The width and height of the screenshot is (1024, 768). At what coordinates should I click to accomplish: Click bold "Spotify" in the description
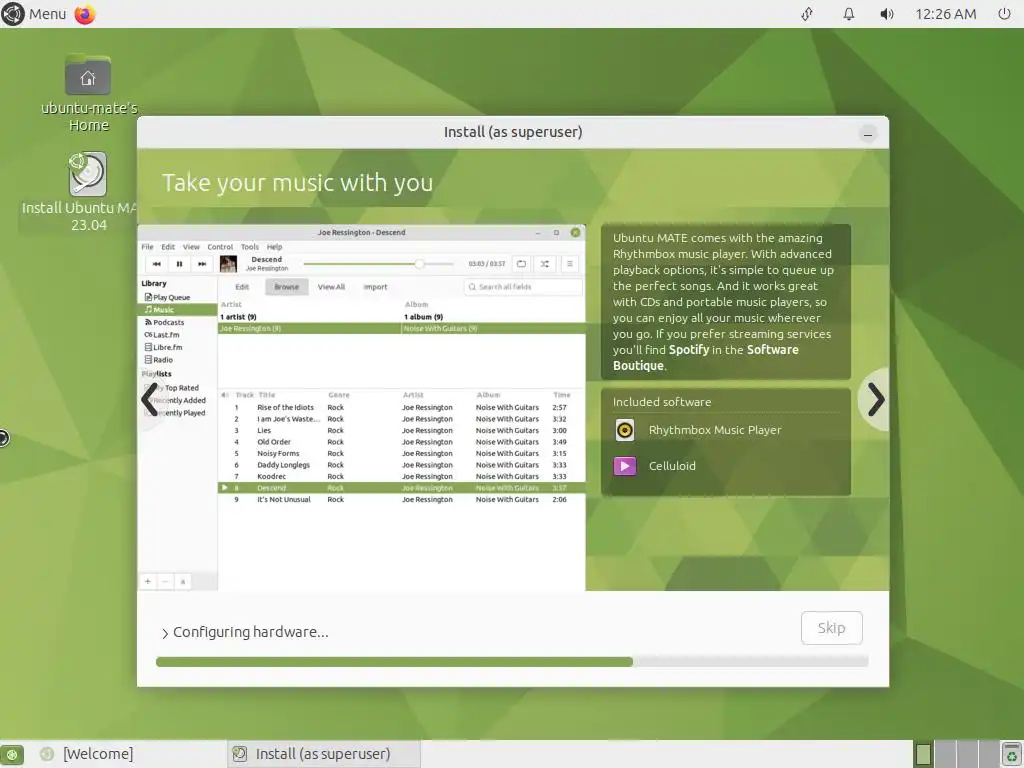click(x=688, y=349)
